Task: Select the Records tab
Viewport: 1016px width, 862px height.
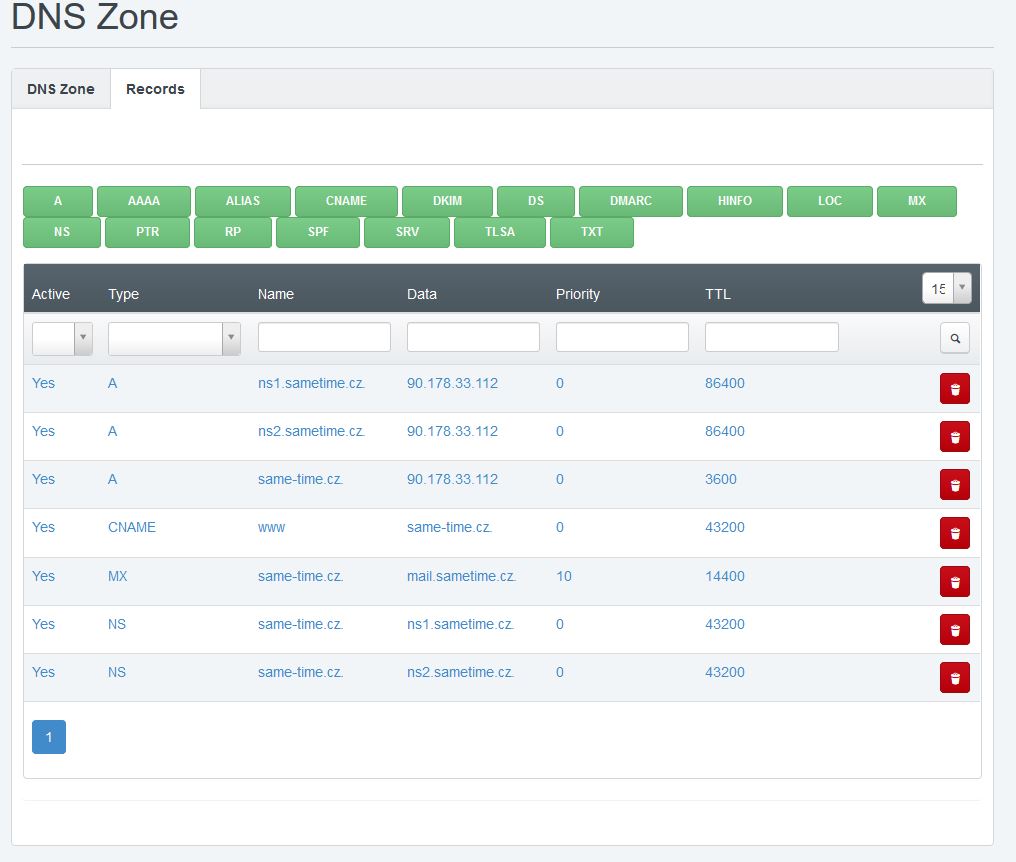Action: pyautogui.click(x=155, y=89)
